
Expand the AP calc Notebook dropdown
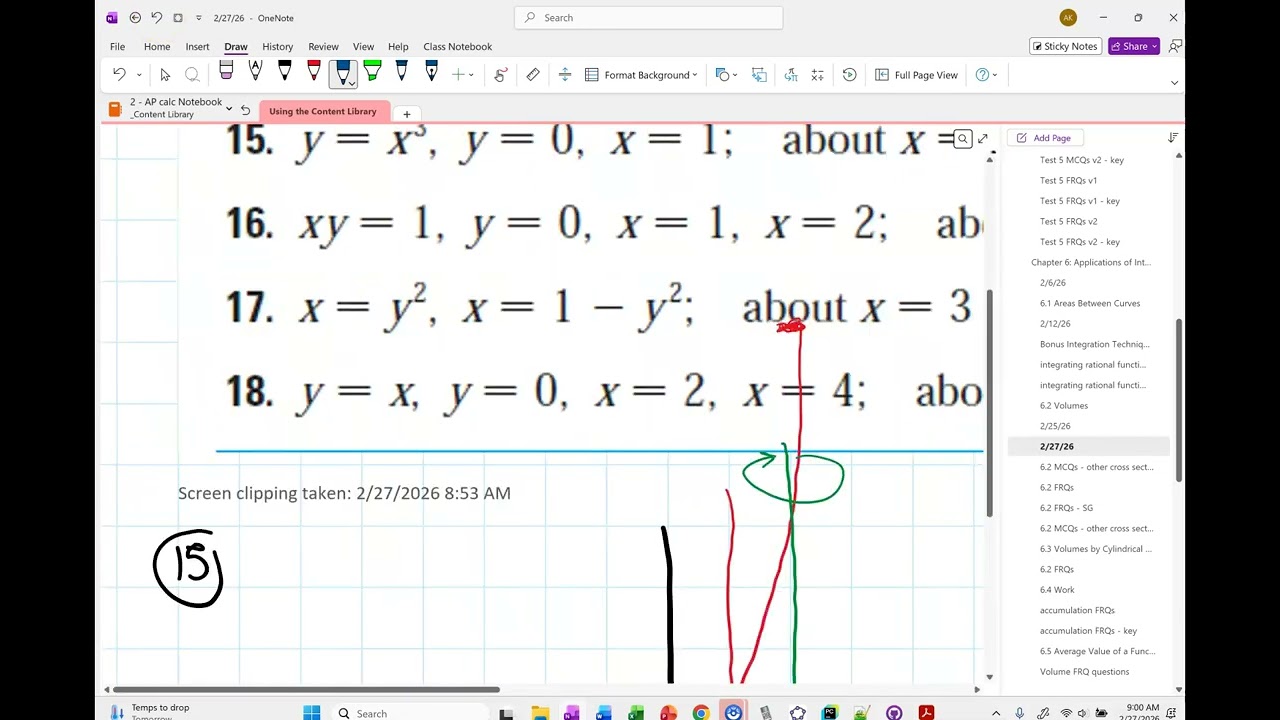(229, 108)
